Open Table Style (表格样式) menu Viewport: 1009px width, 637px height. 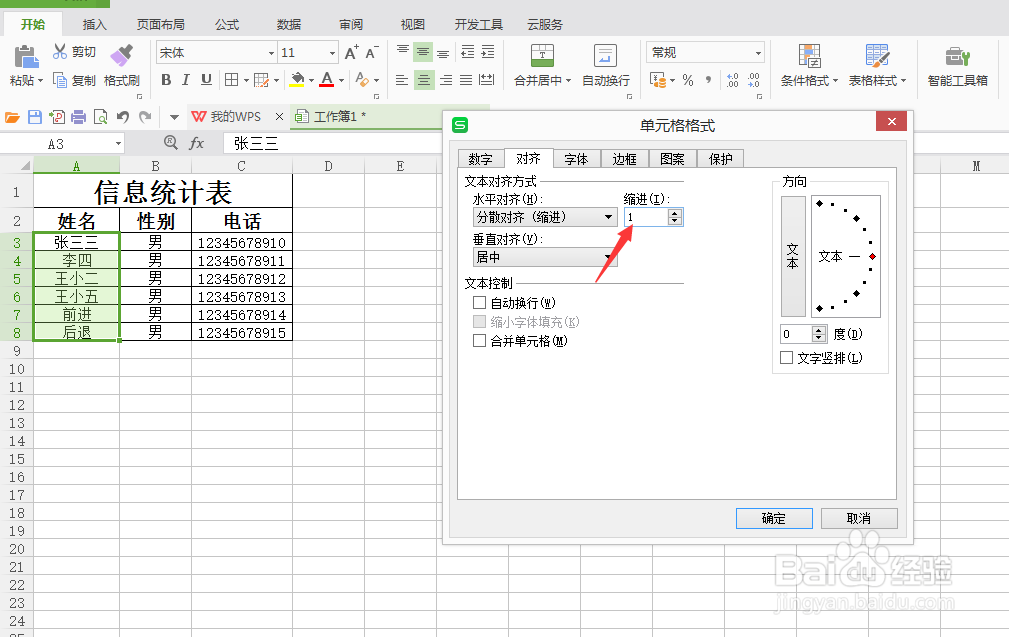tap(877, 65)
